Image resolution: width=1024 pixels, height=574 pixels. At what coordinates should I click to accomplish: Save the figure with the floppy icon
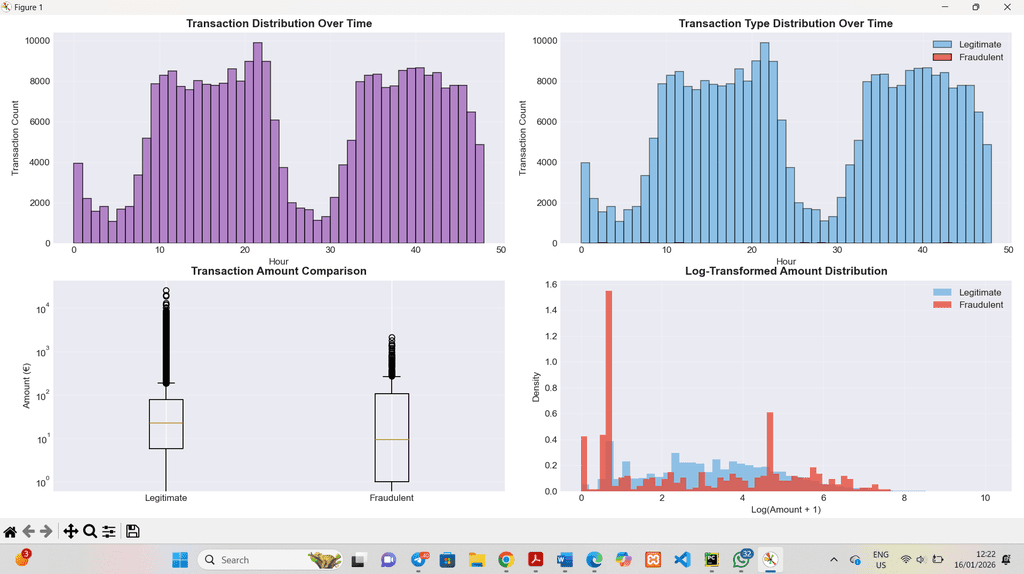click(x=133, y=532)
